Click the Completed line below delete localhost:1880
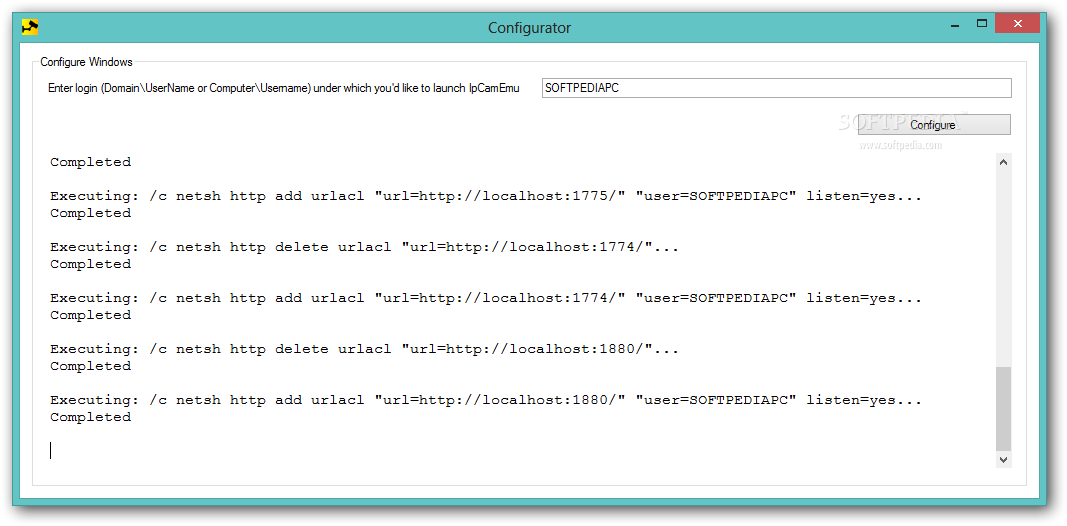The width and height of the screenshot is (1067, 526). (x=91, y=367)
